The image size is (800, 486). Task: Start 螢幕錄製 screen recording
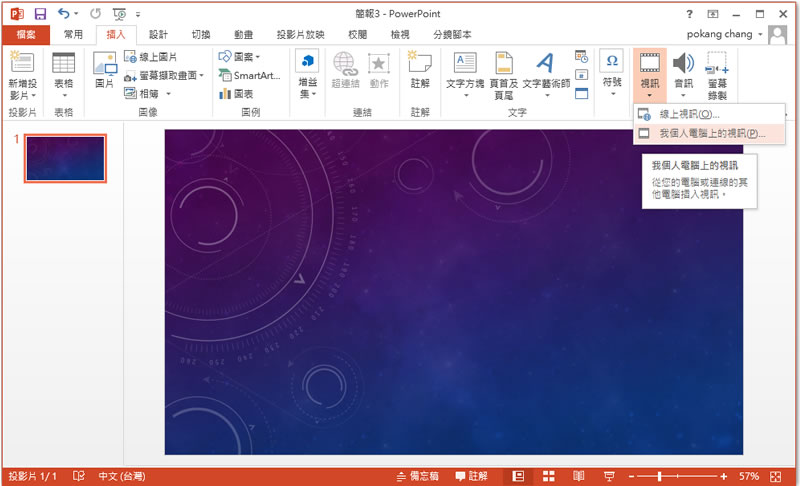click(717, 75)
